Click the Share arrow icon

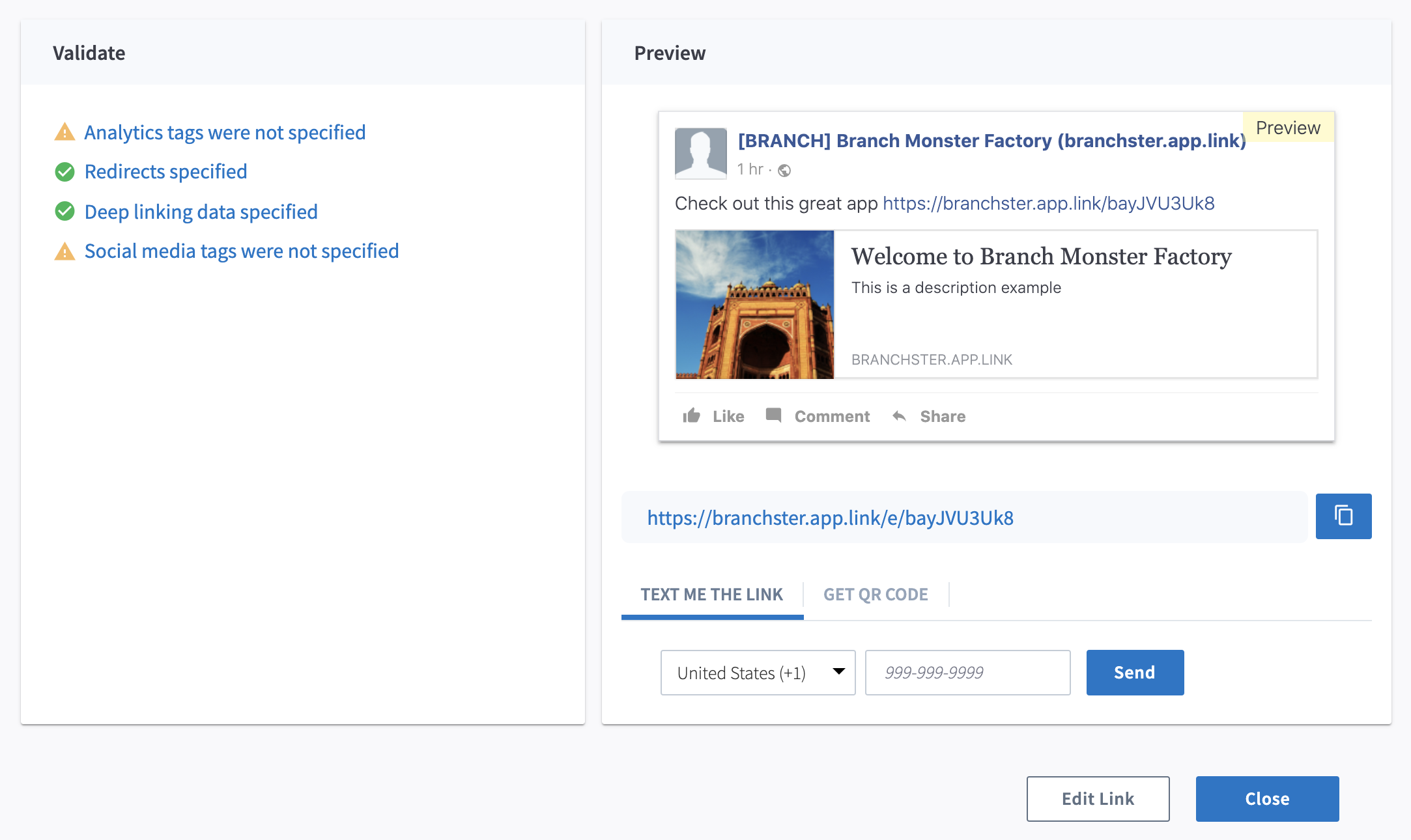(x=900, y=416)
